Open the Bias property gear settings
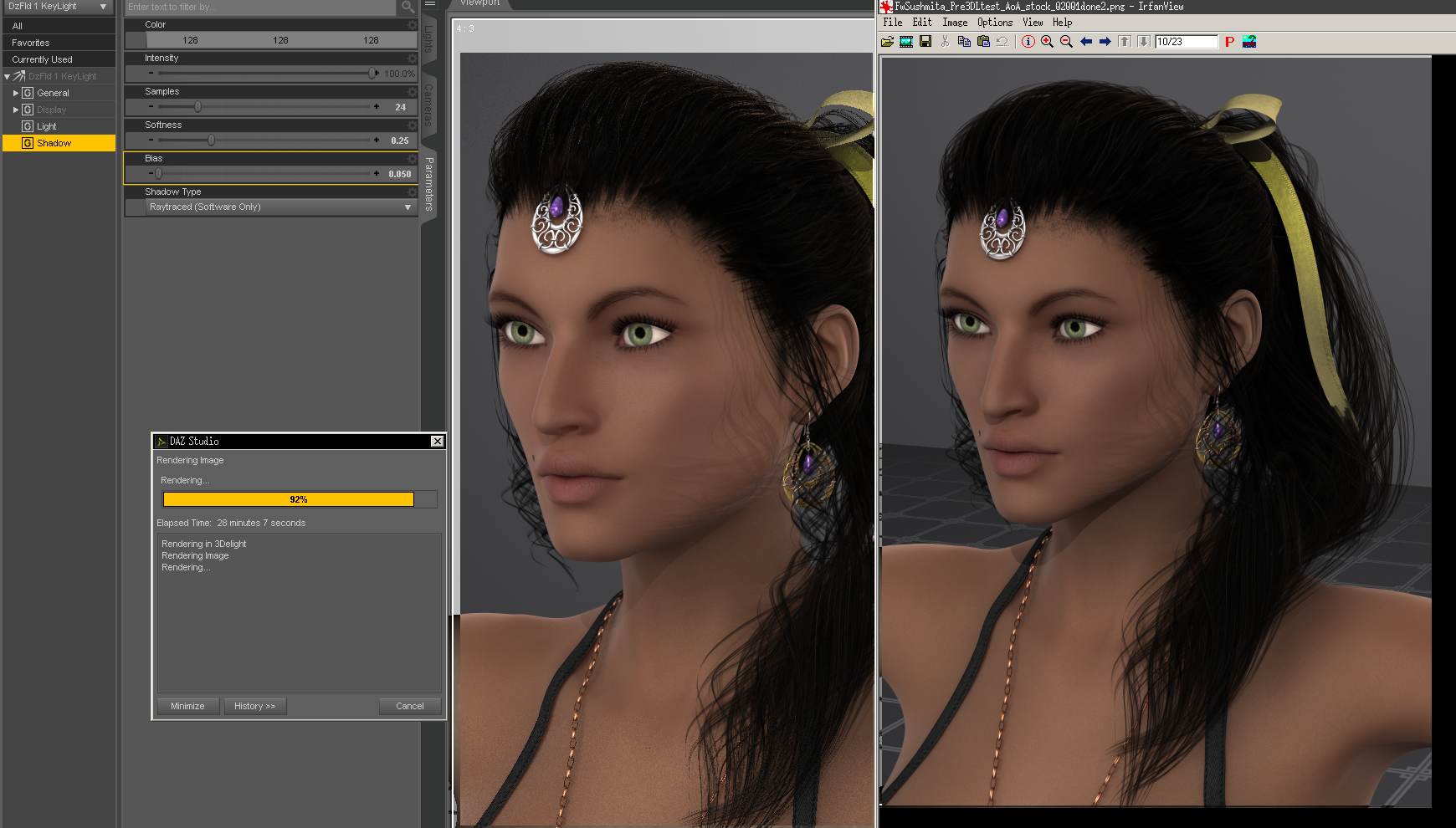This screenshot has width=1456, height=828. 412,159
